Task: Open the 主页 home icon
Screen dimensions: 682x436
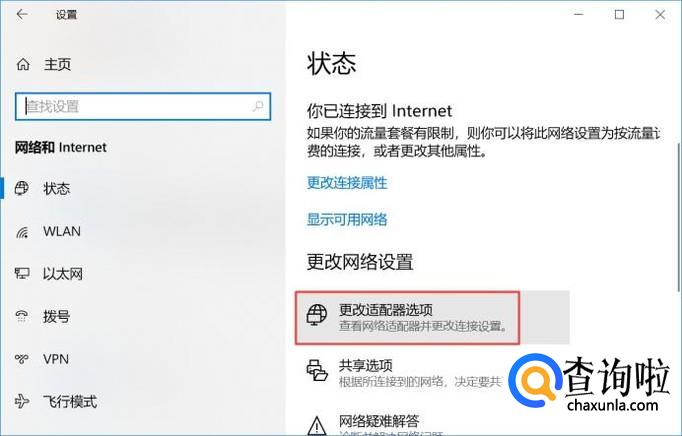Action: pyautogui.click(x=23, y=64)
